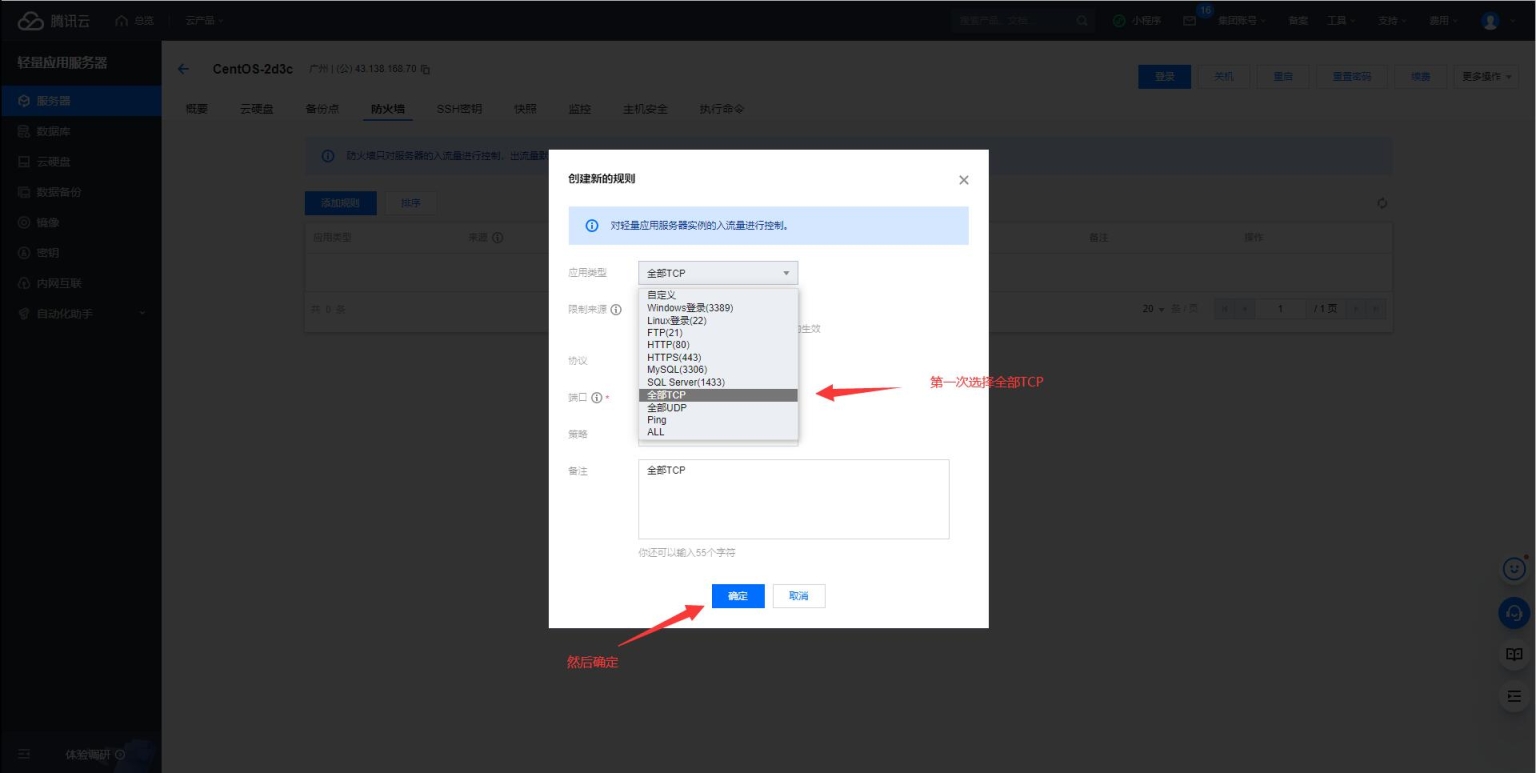Screen dimensions: 1536x773
Task: Switch to the SSH密钥 tab
Action: pos(459,109)
